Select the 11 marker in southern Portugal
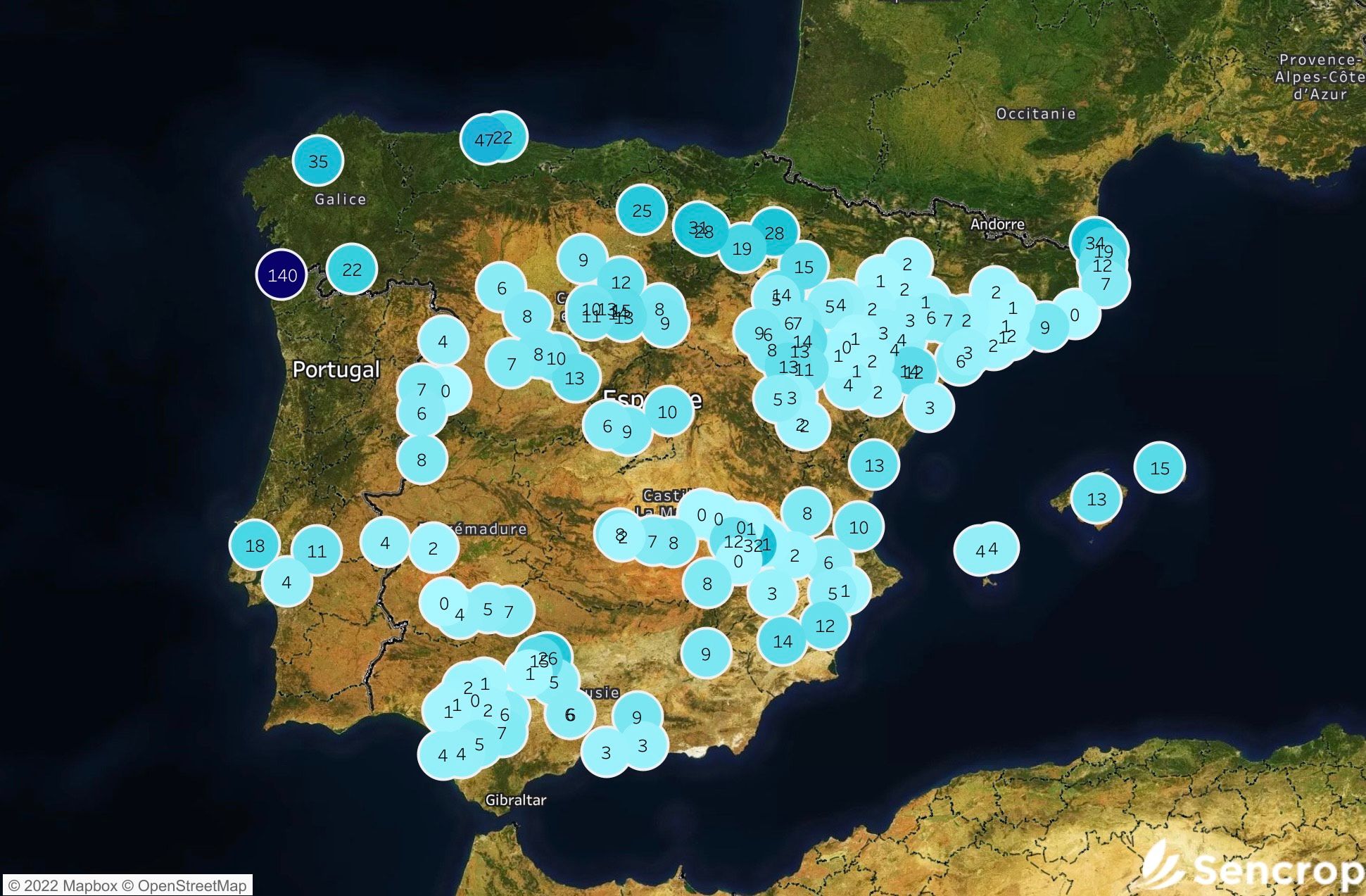Viewport: 1366px width, 896px height. (x=317, y=550)
